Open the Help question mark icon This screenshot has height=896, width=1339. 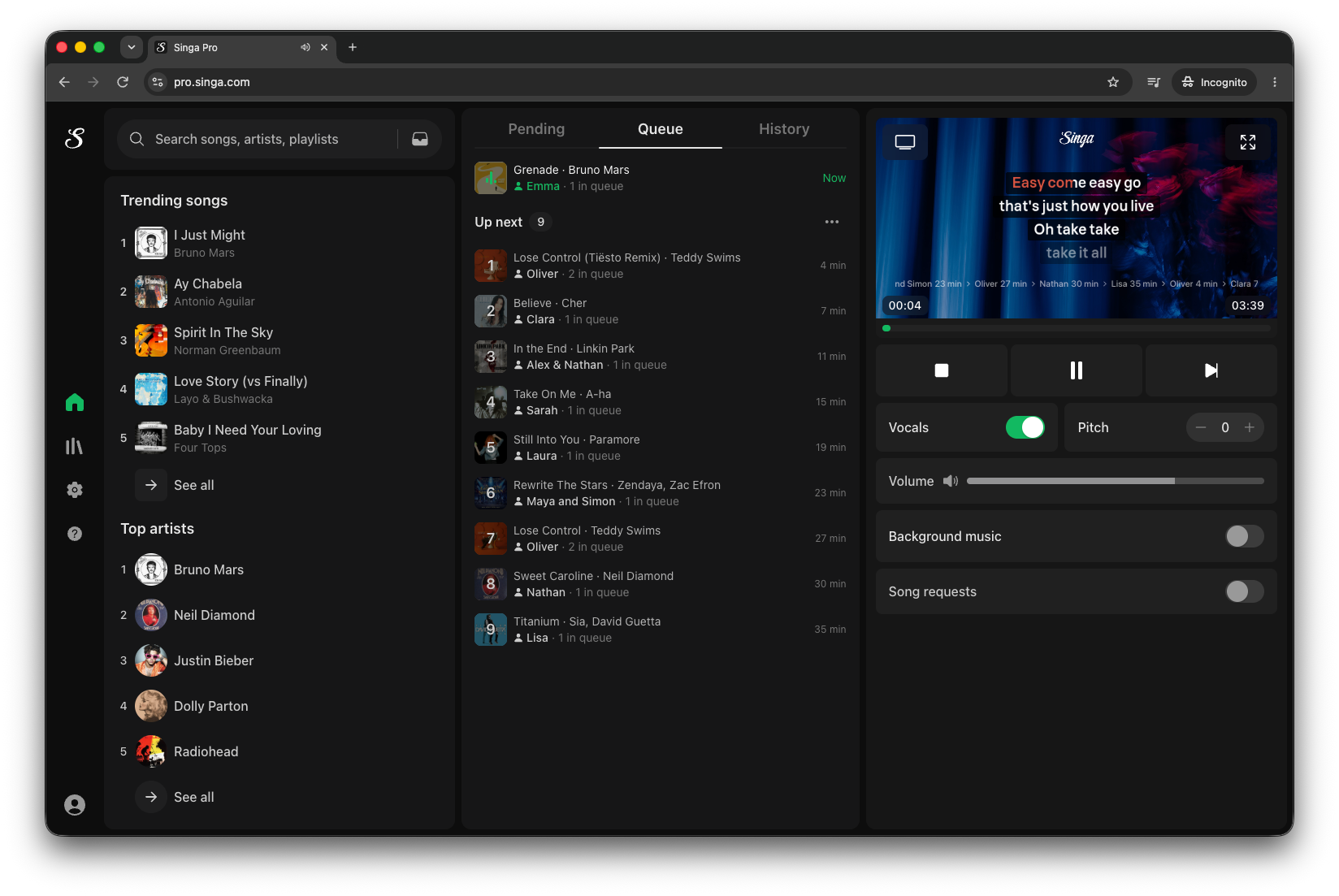[x=75, y=534]
